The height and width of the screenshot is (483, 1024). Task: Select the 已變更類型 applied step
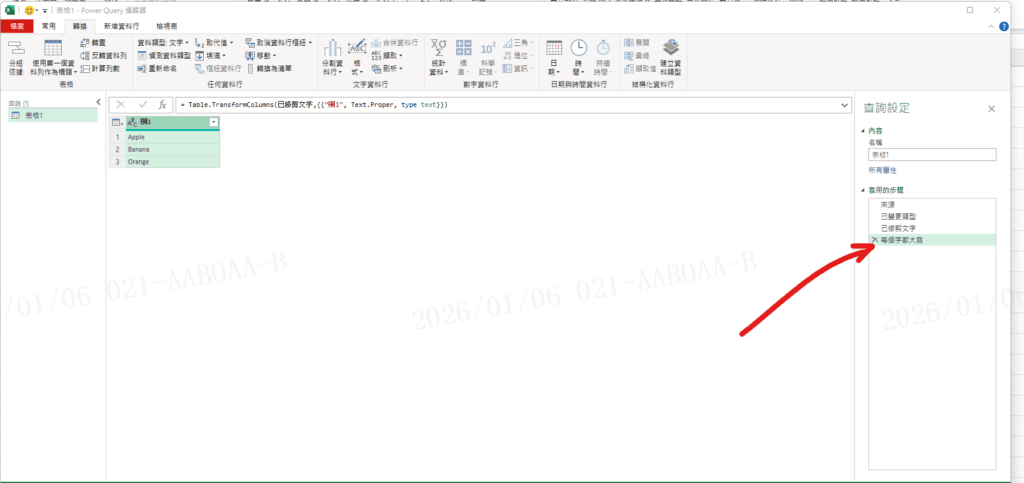(898, 216)
